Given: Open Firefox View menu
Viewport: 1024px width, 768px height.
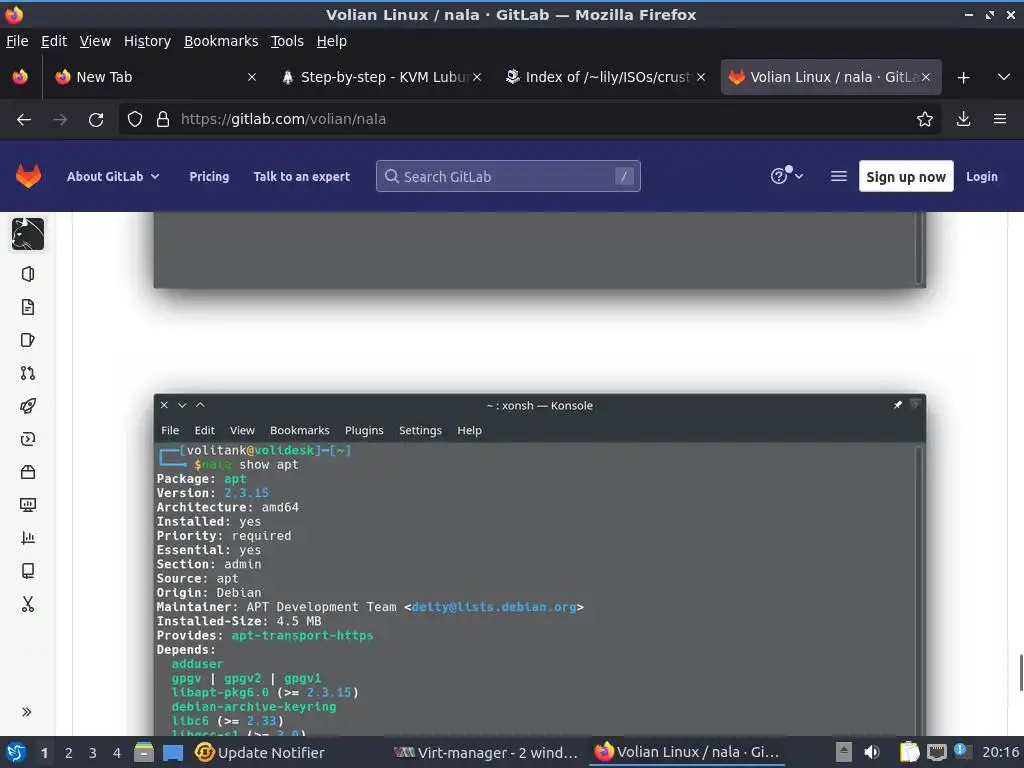Looking at the screenshot, I should pos(95,41).
